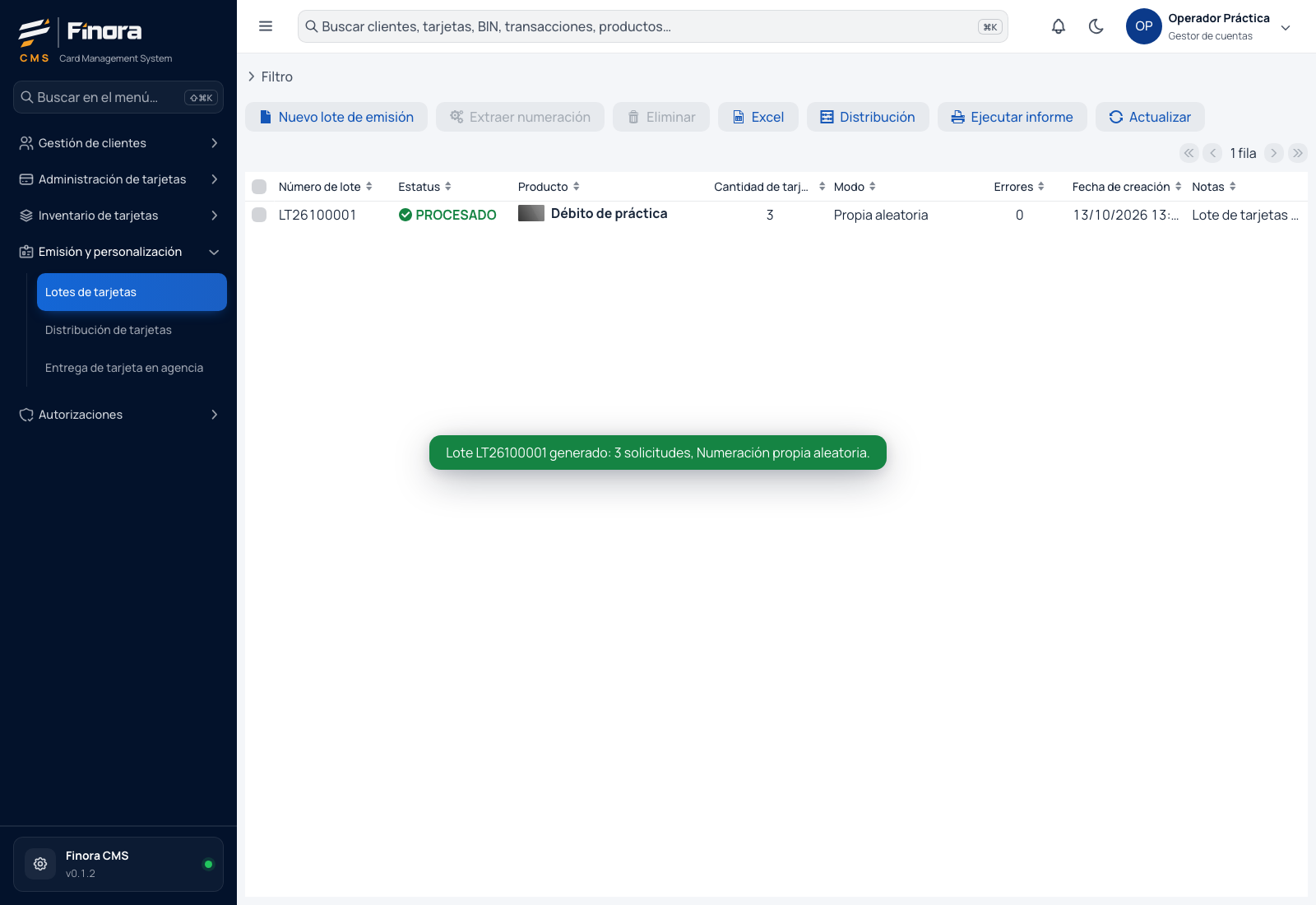The width and height of the screenshot is (1316, 905).
Task: Go to the first page
Action: 1189,153
